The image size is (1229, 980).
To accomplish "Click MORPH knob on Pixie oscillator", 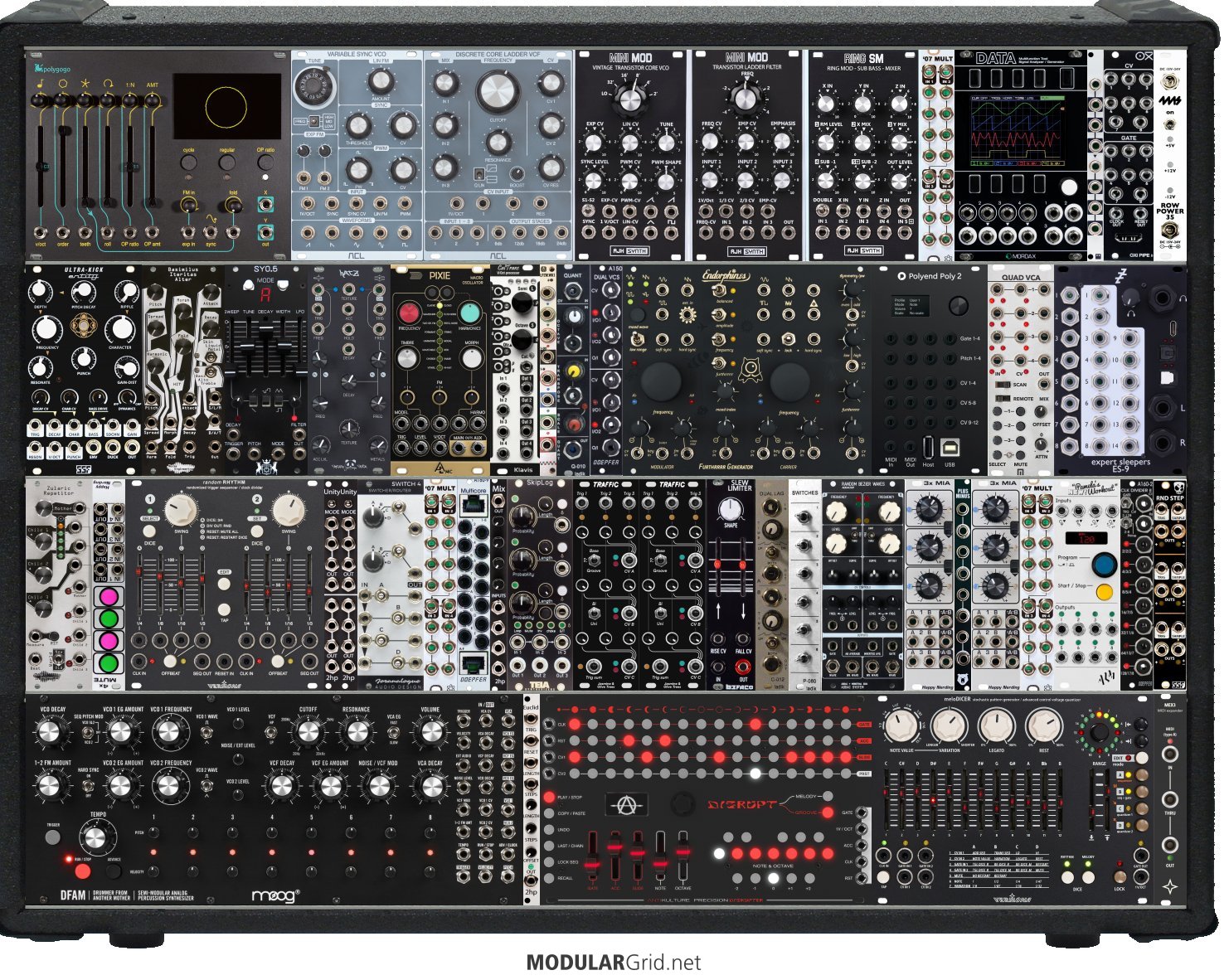I will click(471, 358).
